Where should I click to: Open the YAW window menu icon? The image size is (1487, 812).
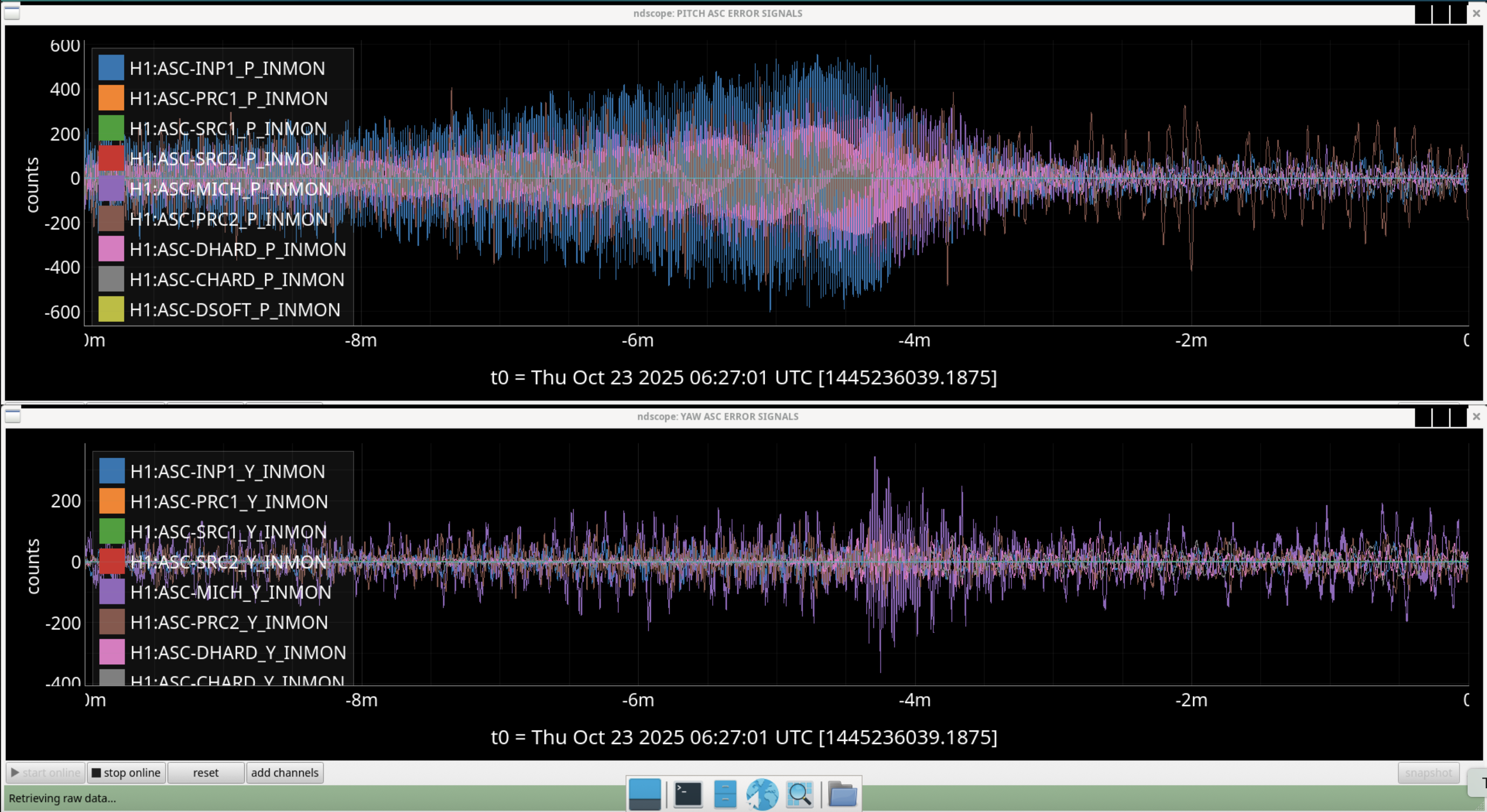12,416
